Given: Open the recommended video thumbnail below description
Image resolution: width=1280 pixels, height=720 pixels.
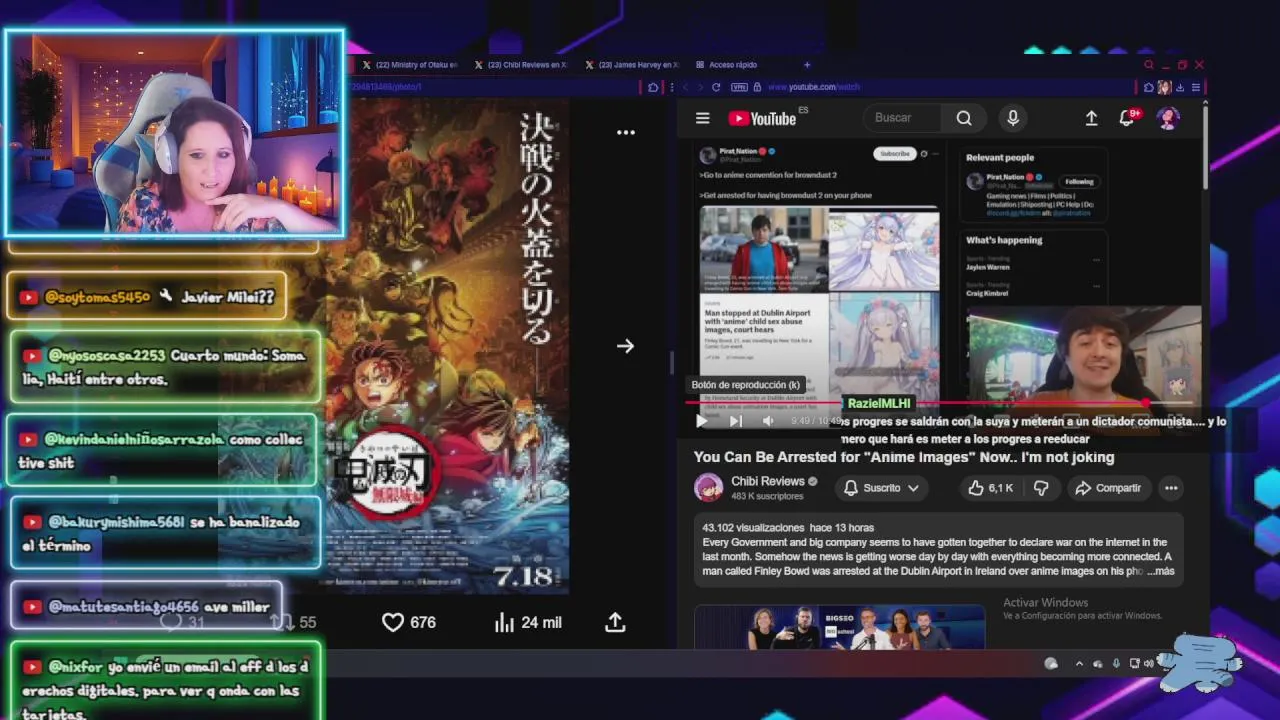Looking at the screenshot, I should [x=839, y=628].
